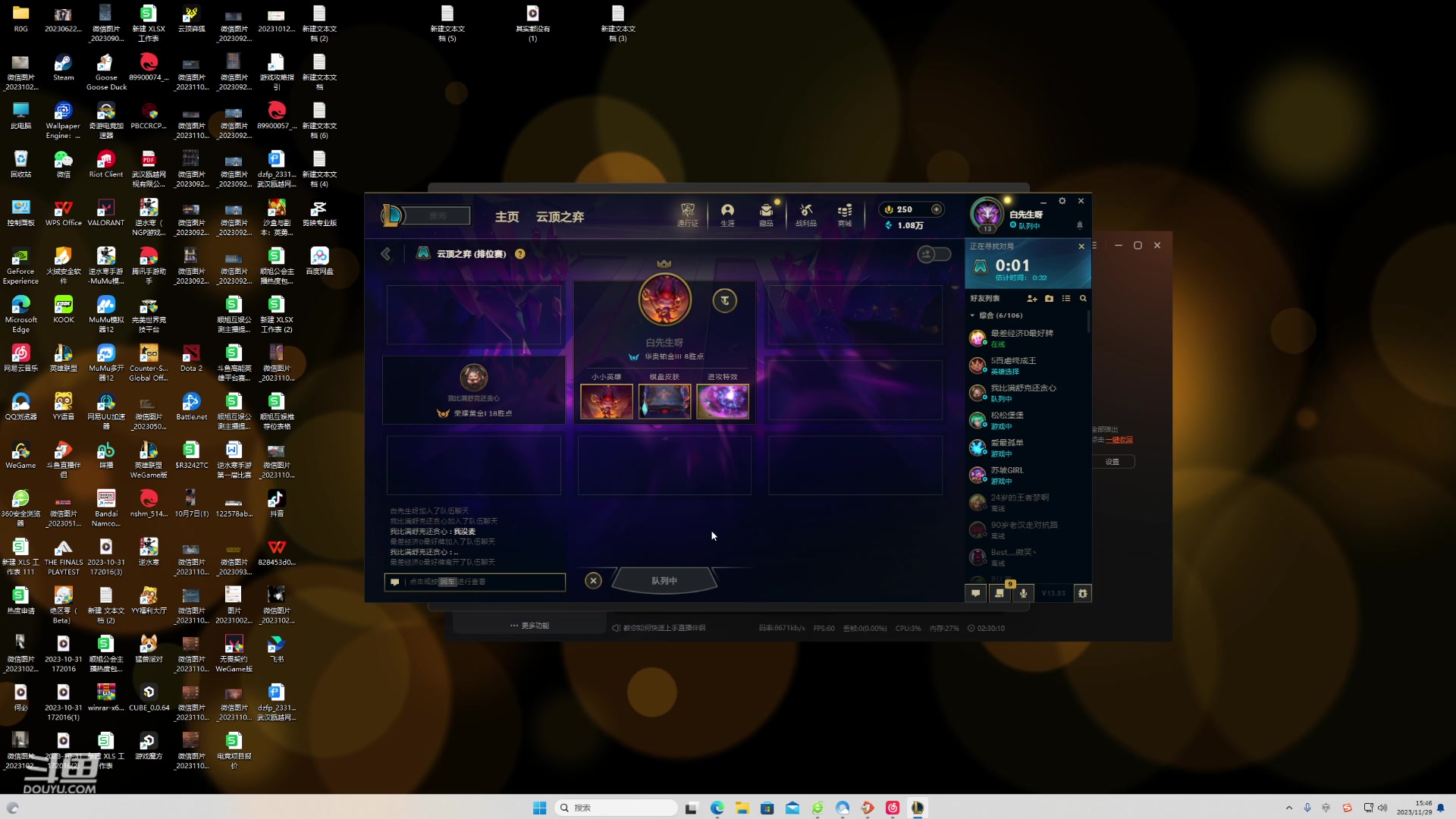Click 设置 button in the background window

pos(1112,462)
